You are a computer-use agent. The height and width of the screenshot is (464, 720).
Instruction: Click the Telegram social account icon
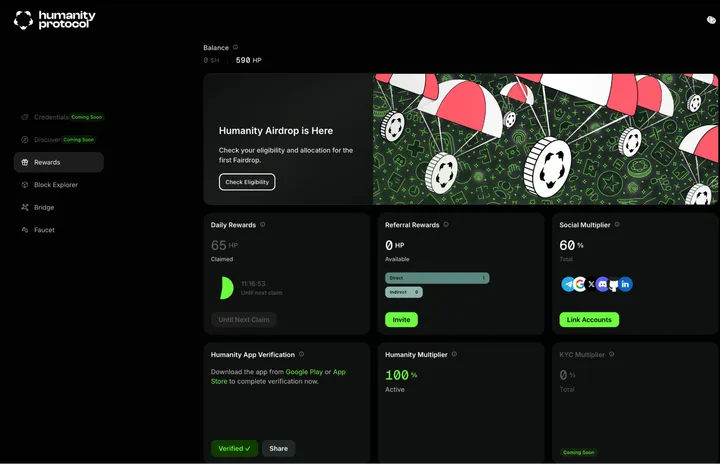coord(568,284)
